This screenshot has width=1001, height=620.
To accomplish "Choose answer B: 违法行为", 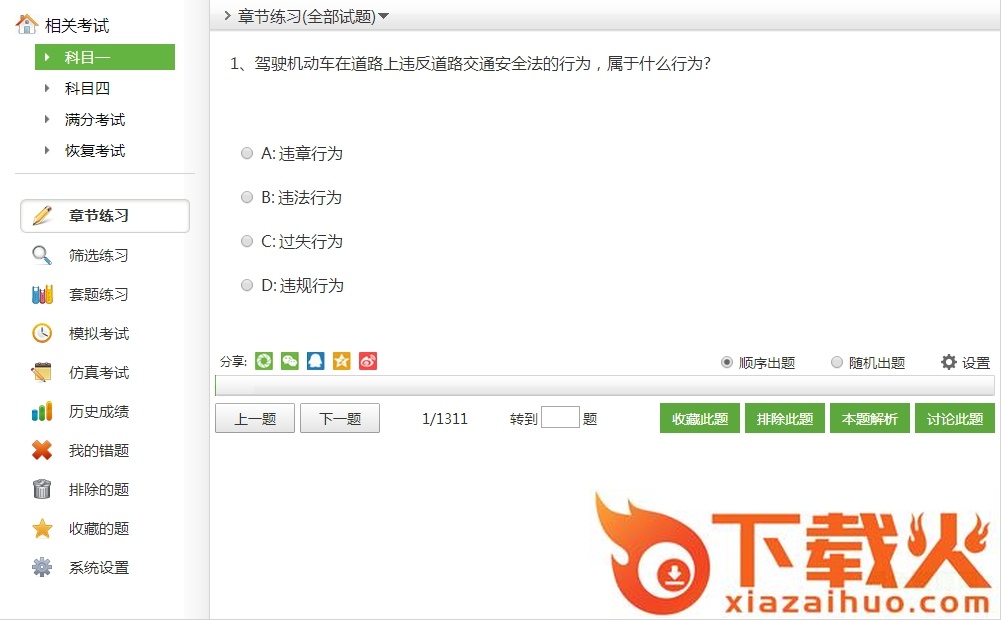I will coord(247,198).
